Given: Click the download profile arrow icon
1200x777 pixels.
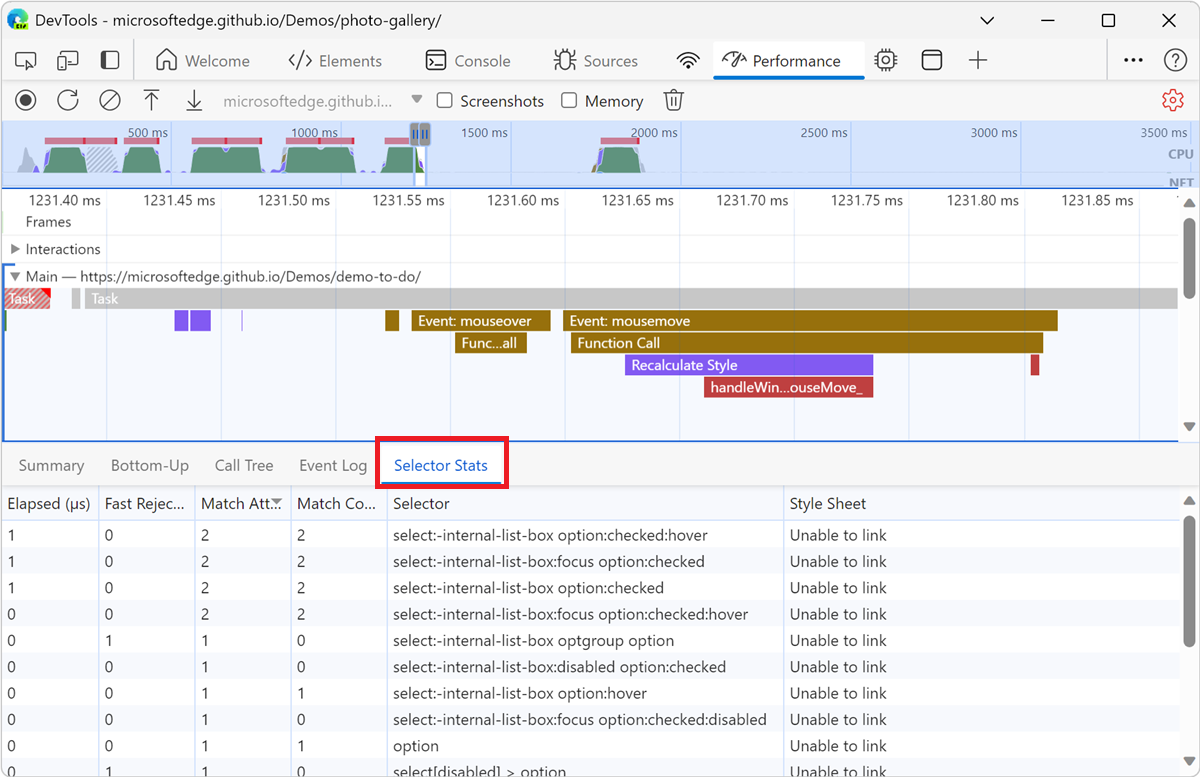Looking at the screenshot, I should click(194, 100).
